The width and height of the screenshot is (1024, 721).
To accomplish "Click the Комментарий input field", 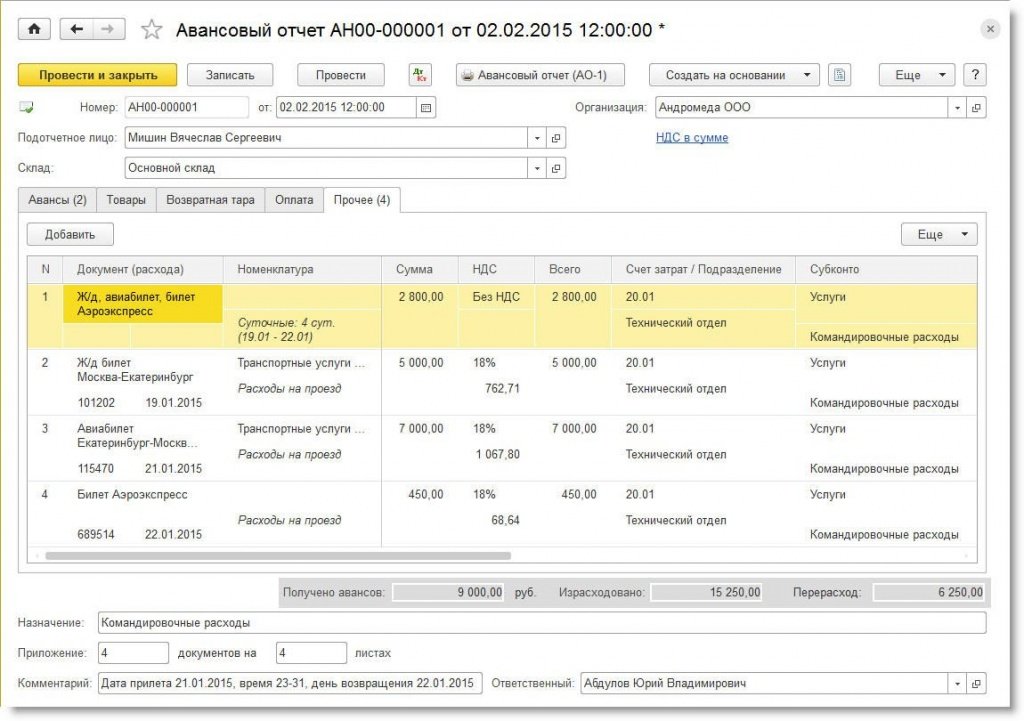I will click(x=290, y=684).
